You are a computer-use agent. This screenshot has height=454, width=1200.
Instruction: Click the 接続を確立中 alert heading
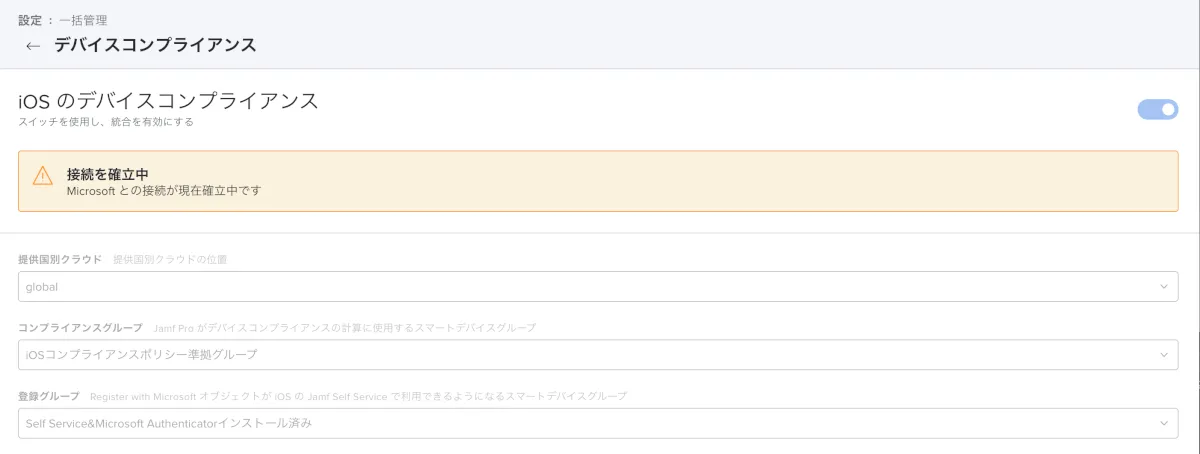[107, 174]
